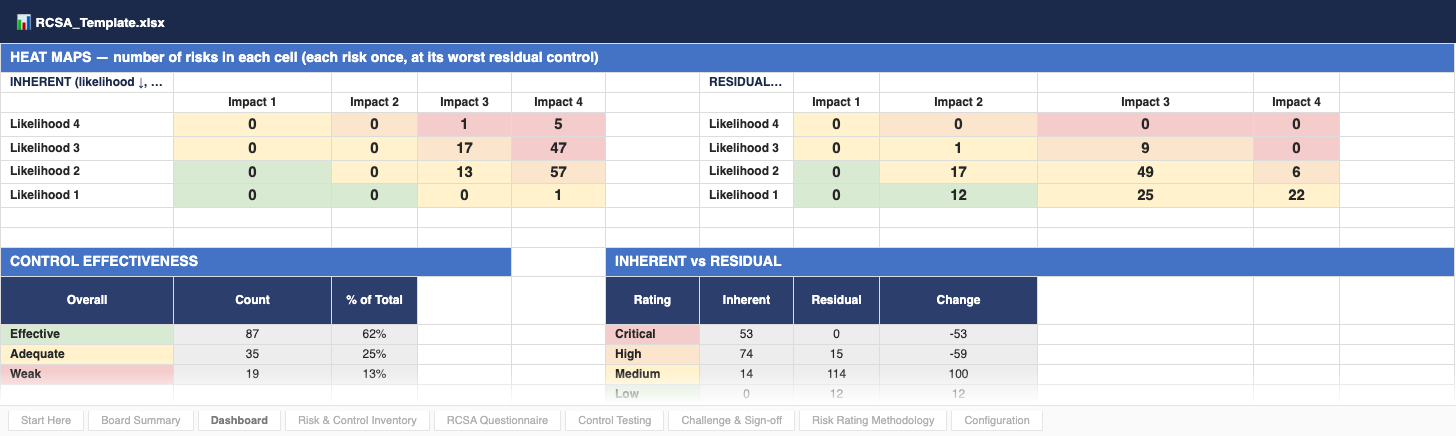
Task: Click the Count column header
Action: pyautogui.click(x=252, y=300)
